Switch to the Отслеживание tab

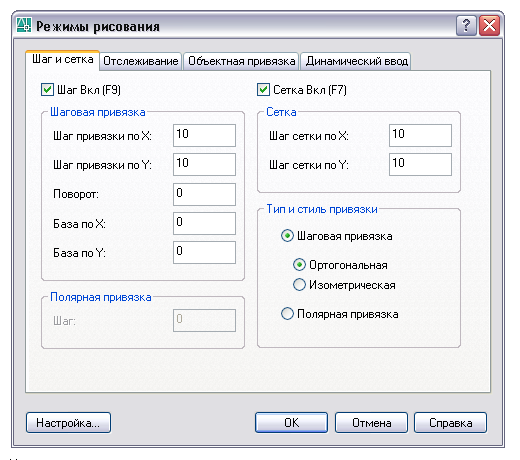point(141,61)
